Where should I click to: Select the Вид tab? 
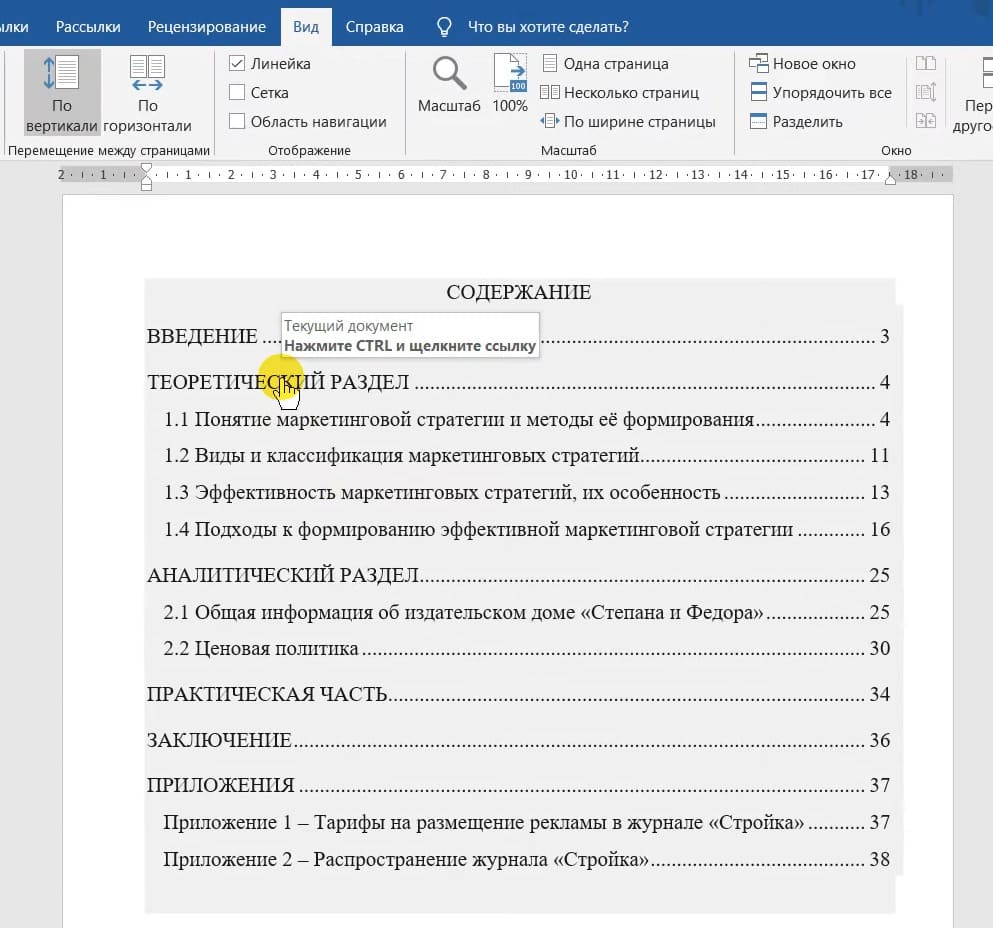306,27
